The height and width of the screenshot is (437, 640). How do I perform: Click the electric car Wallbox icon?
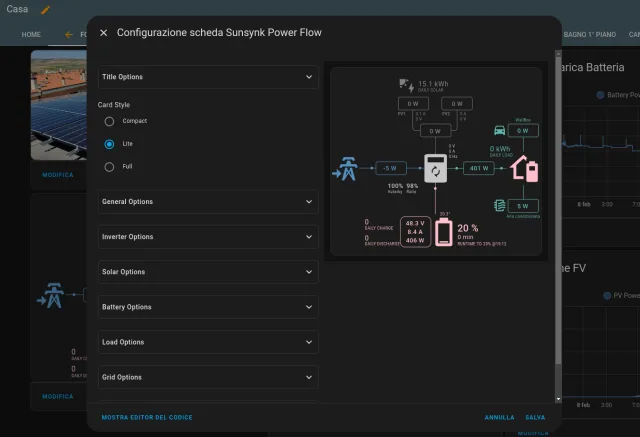500,130
